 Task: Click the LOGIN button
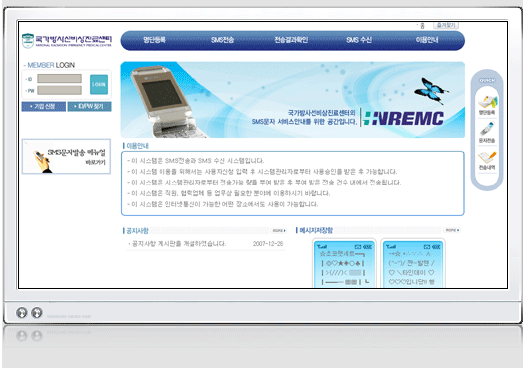99,84
